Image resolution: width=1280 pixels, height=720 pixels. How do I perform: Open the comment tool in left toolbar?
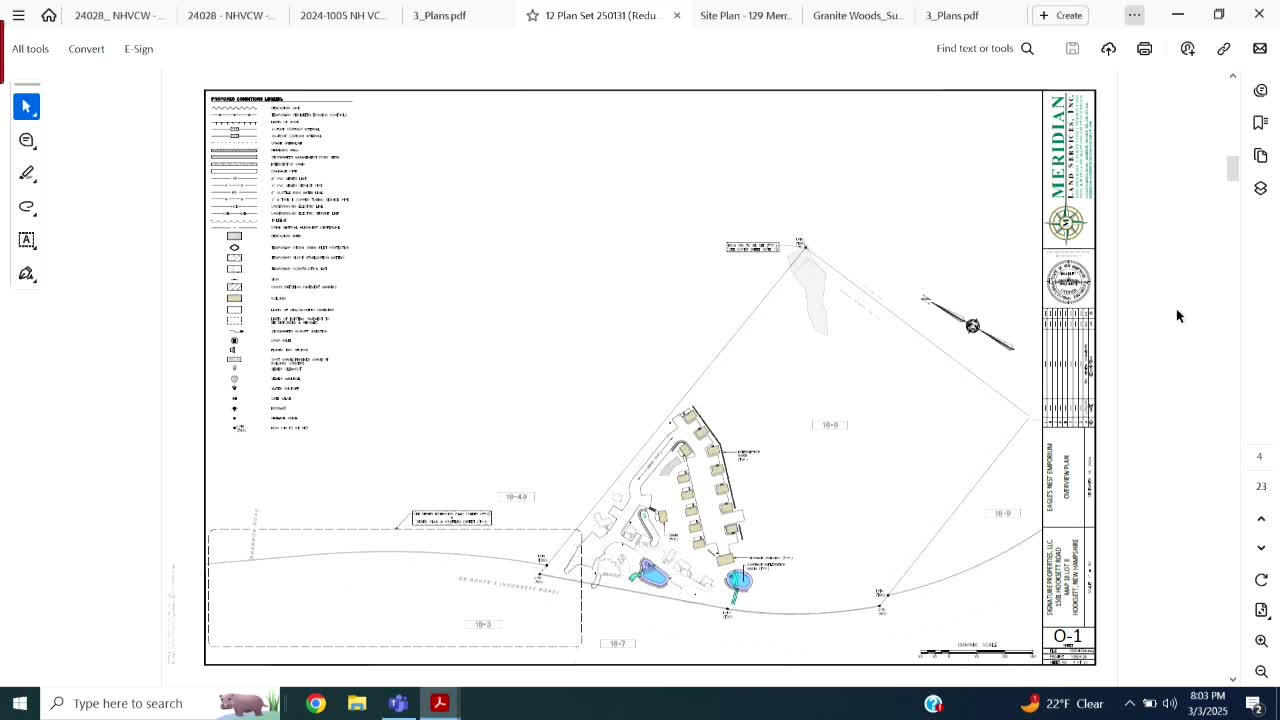click(27, 141)
